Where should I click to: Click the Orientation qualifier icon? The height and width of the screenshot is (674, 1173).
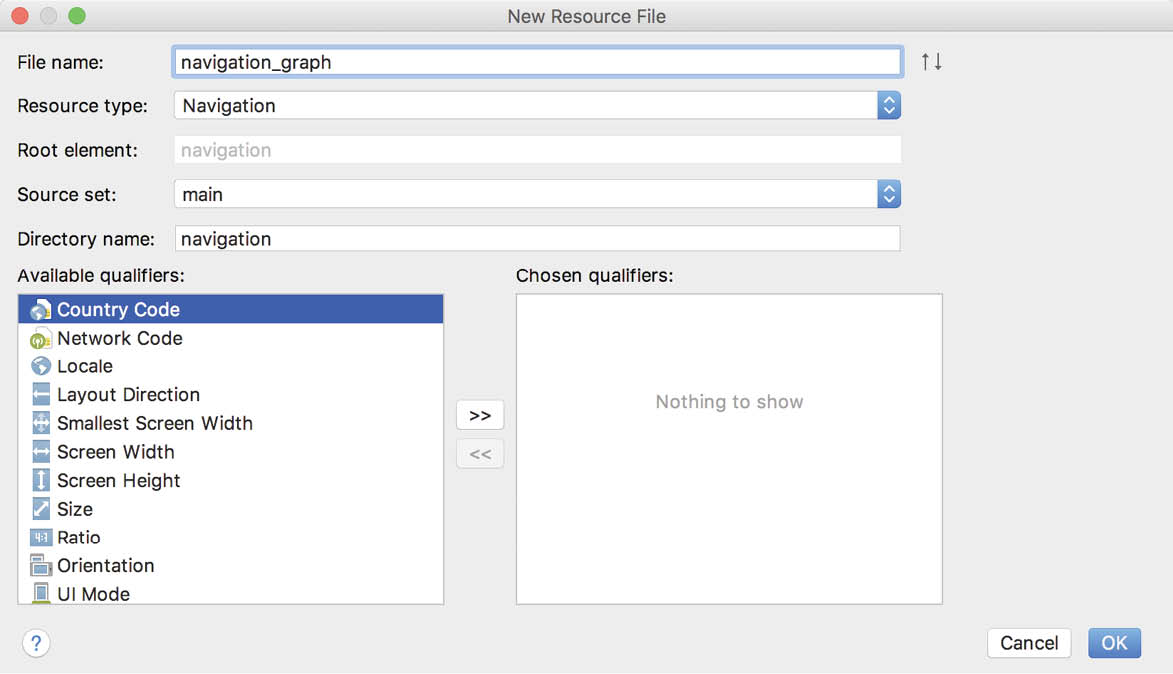[x=40, y=566]
